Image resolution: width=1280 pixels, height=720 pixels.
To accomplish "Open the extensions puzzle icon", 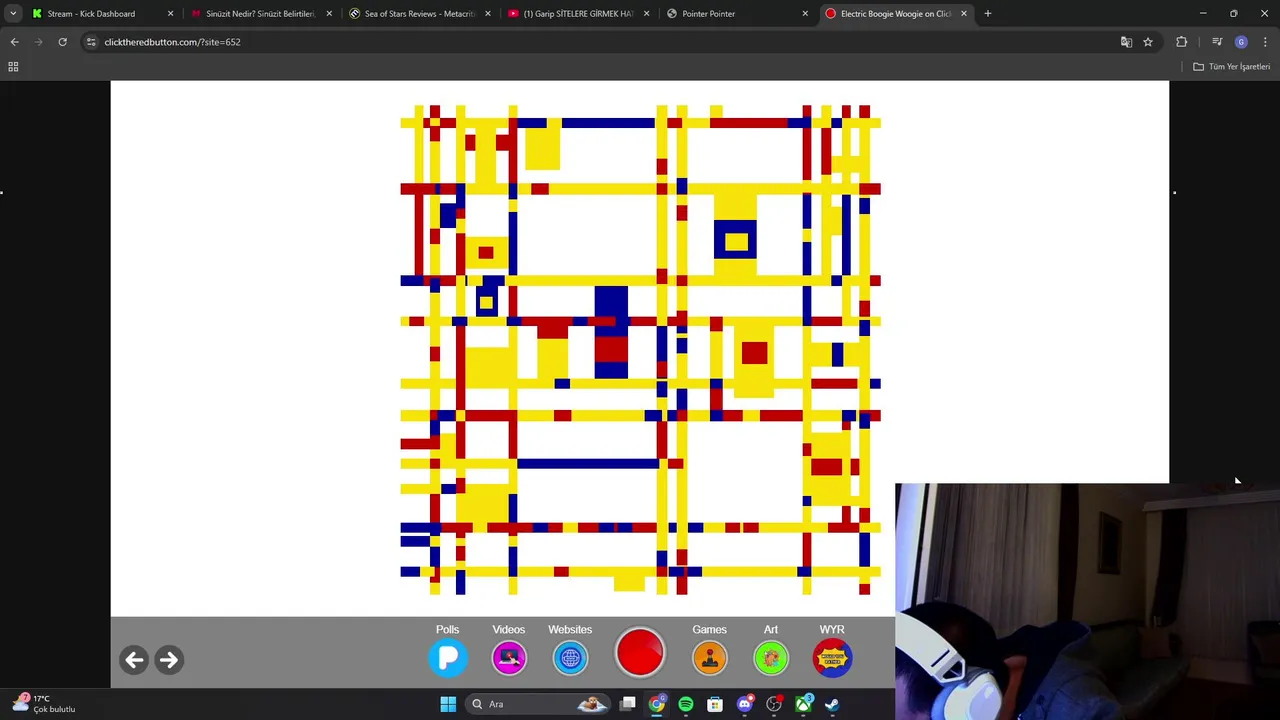I will tap(1182, 42).
